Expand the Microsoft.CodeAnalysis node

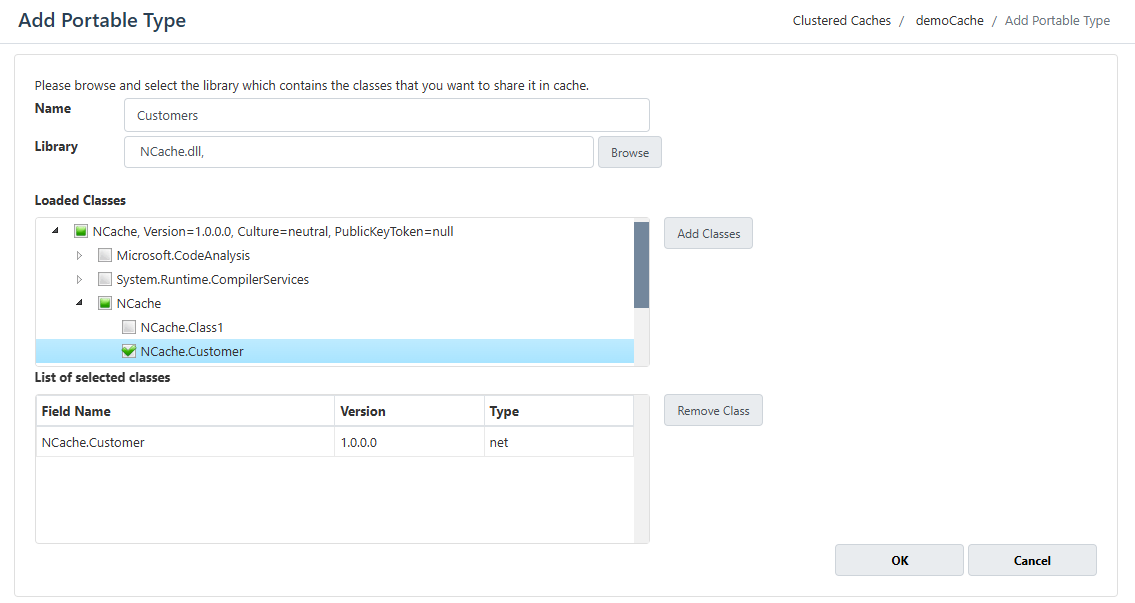pyautogui.click(x=80, y=256)
